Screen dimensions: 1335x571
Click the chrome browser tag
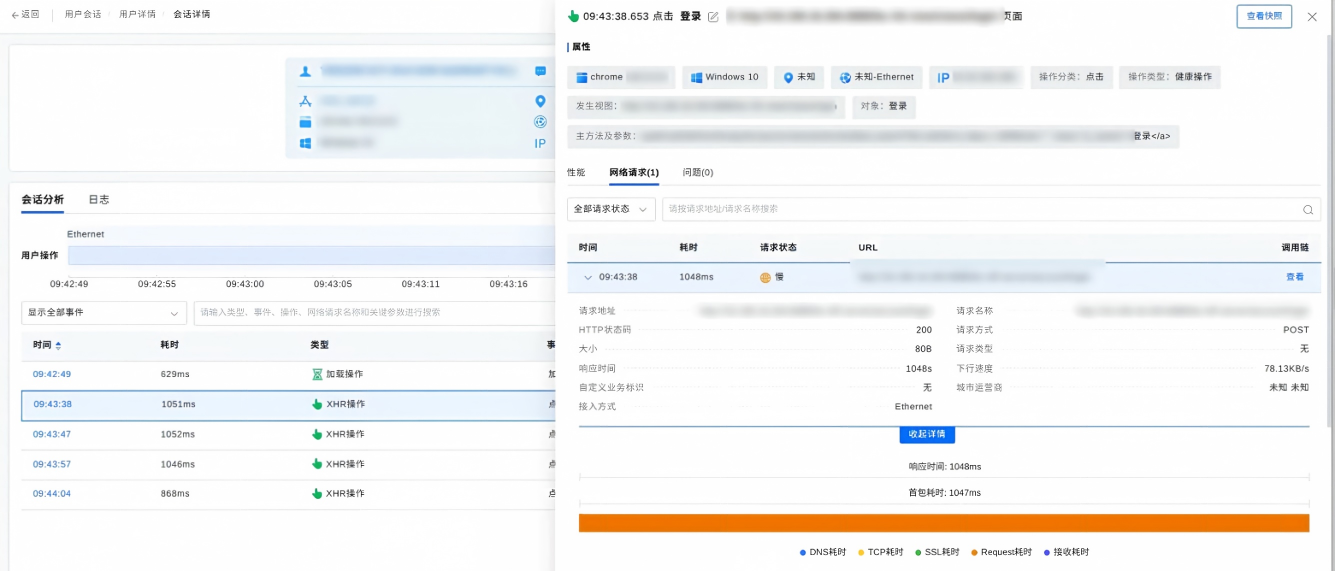pyautogui.click(x=621, y=77)
